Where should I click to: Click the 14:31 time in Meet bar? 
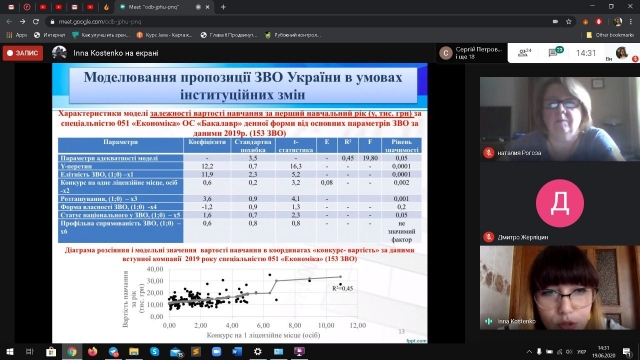(586, 53)
